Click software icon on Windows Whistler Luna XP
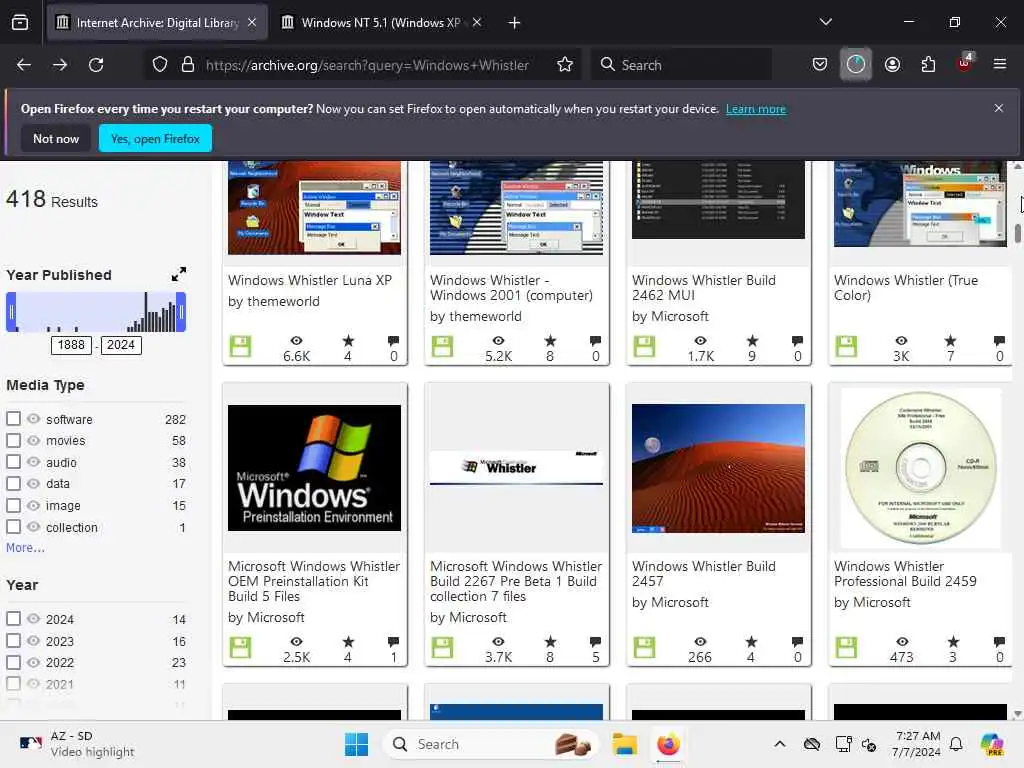Screen dimensions: 1024x768 [x=240, y=346]
